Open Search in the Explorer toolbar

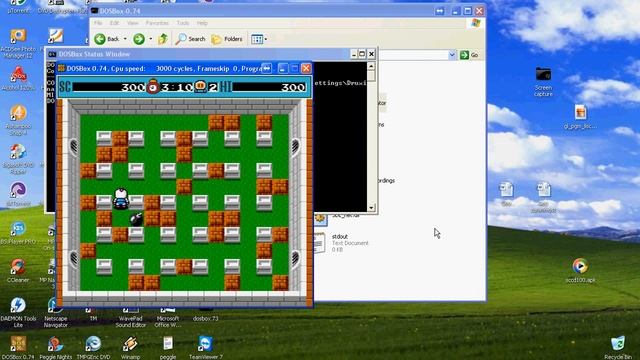190,39
